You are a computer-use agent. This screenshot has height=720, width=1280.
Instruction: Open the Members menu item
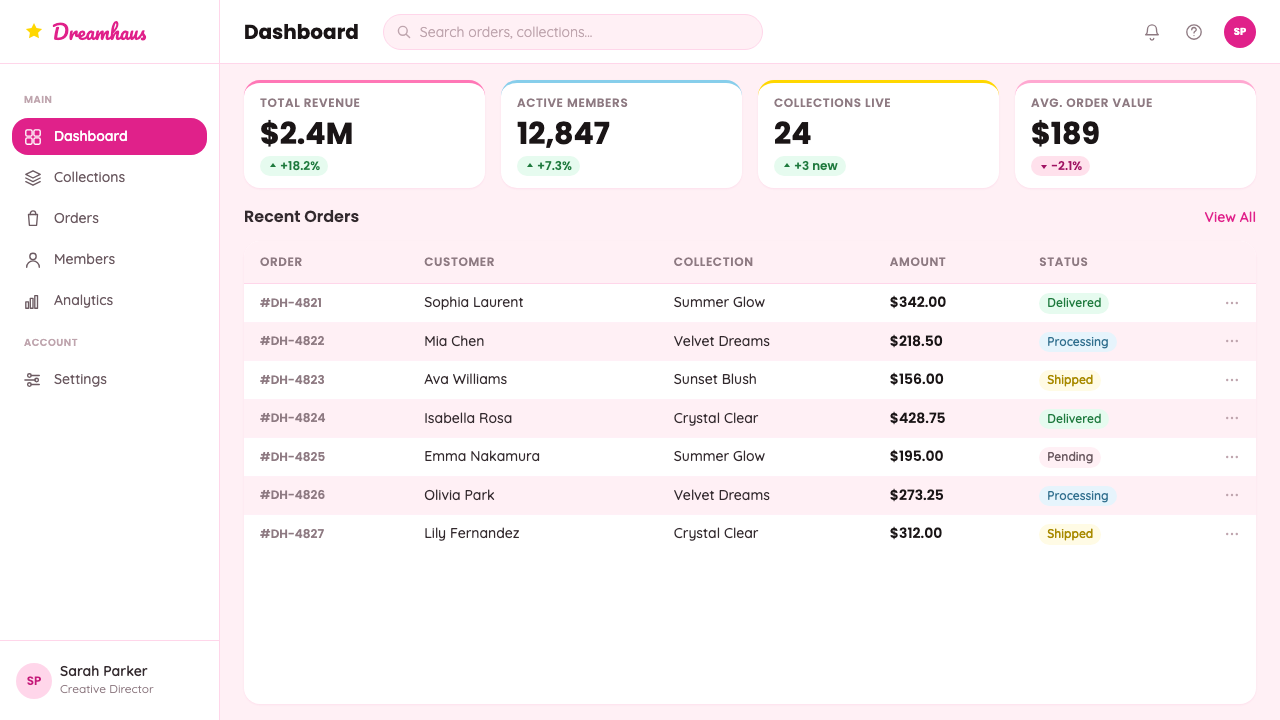109,260
